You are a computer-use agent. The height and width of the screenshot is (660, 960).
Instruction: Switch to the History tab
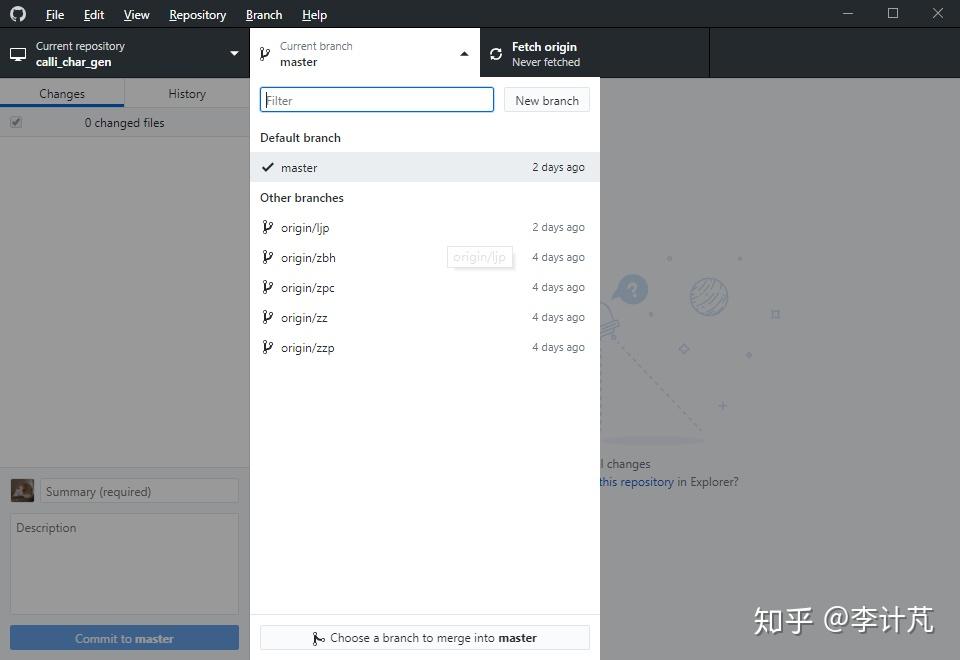click(186, 93)
